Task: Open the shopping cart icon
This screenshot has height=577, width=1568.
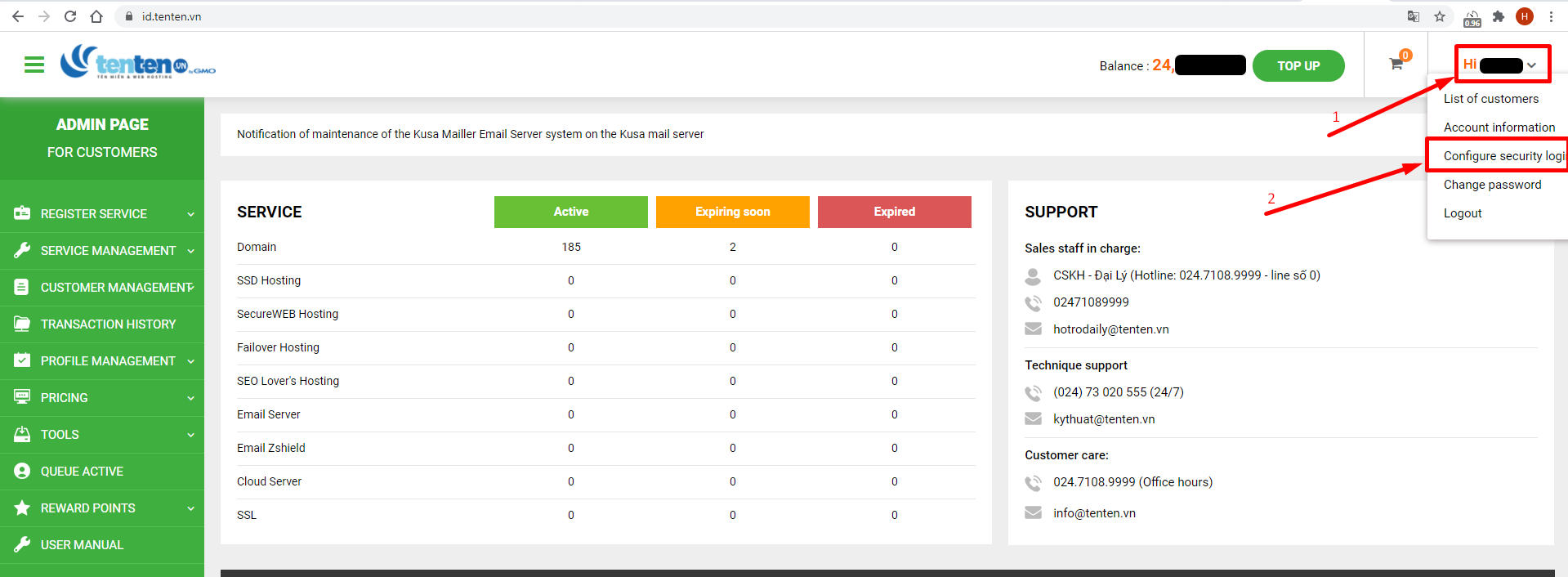Action: pyautogui.click(x=1396, y=64)
